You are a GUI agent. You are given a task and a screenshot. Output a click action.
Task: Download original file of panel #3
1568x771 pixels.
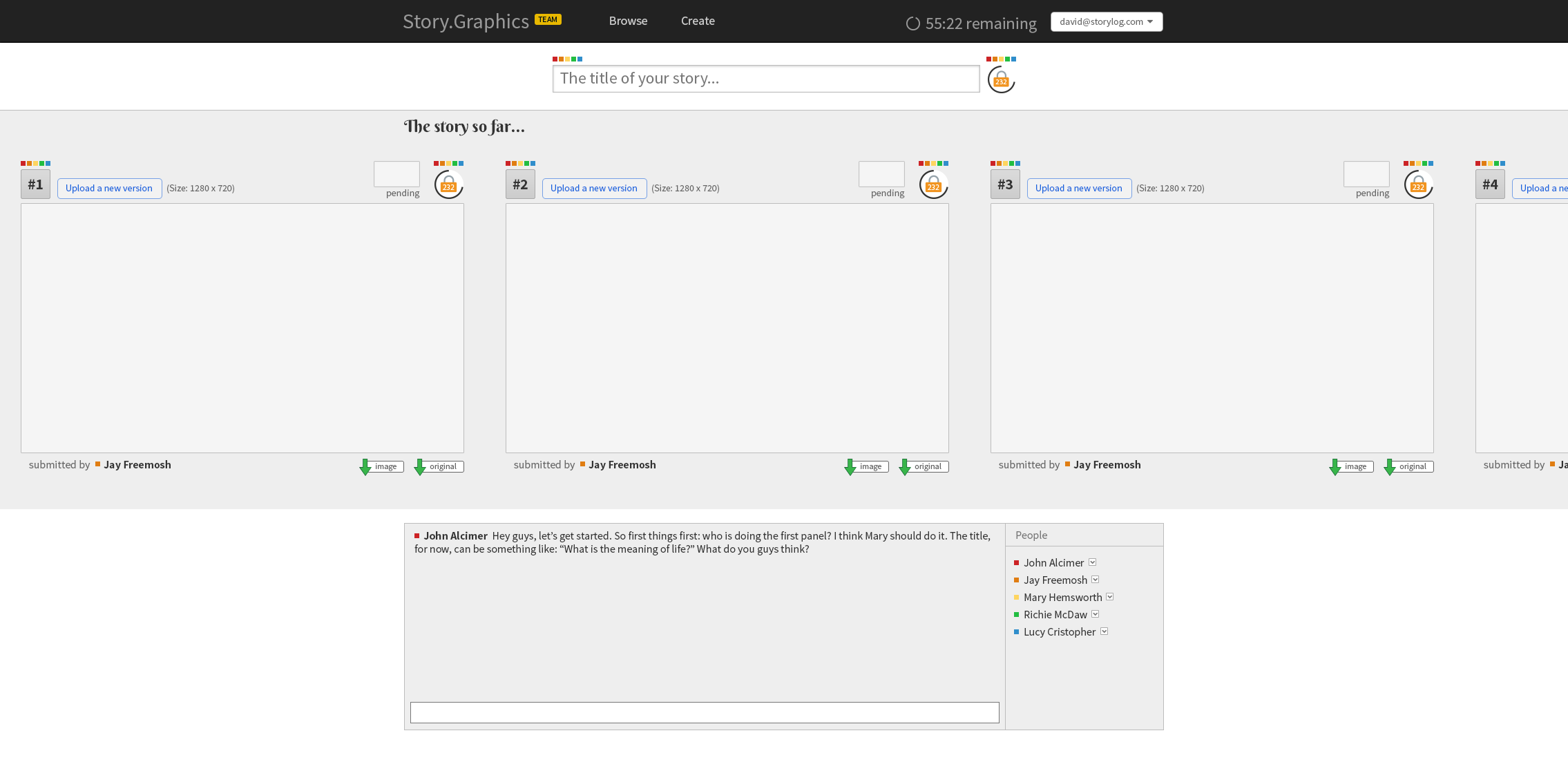coord(1408,467)
